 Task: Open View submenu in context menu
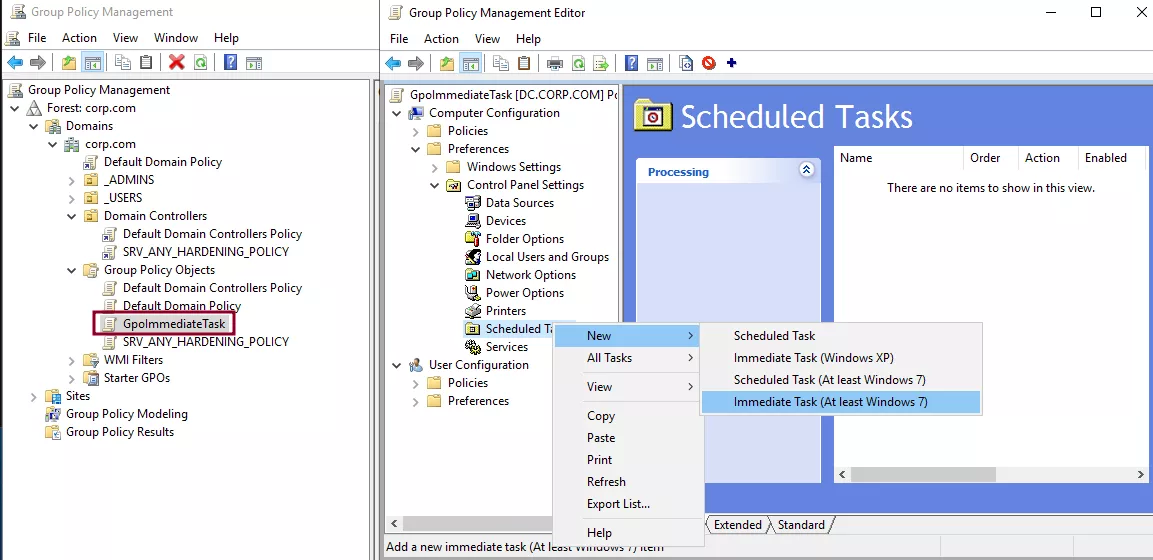(x=627, y=387)
